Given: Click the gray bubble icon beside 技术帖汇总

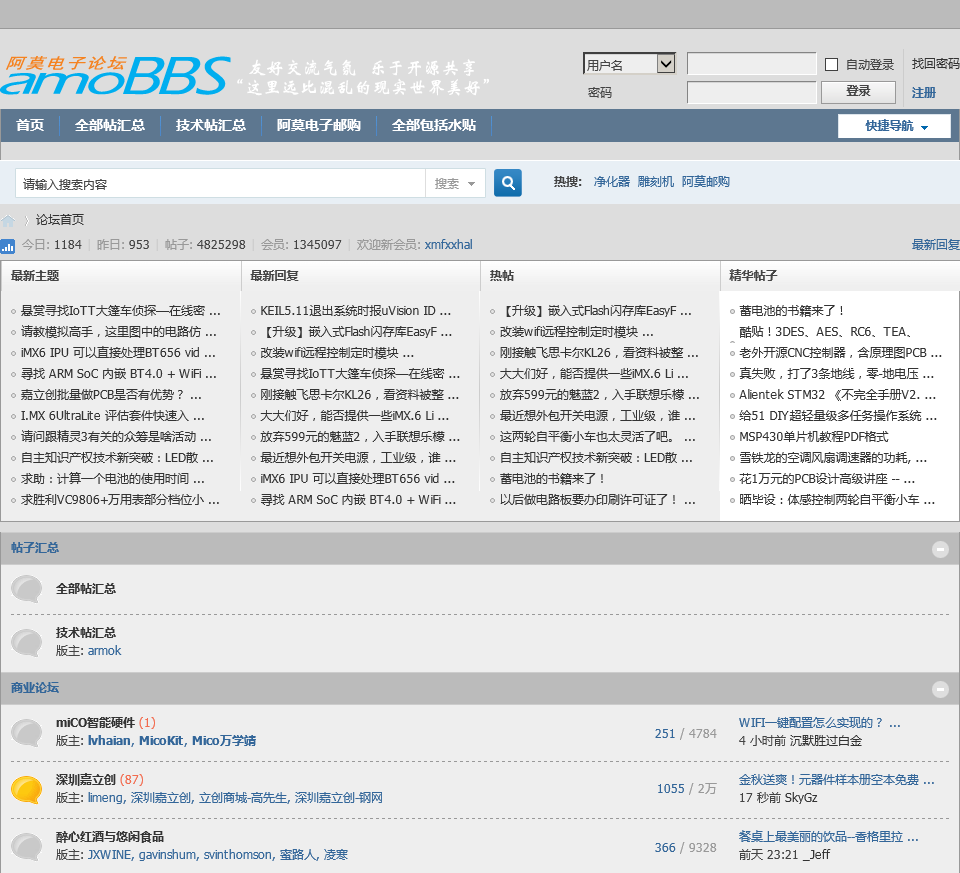Looking at the screenshot, I should (x=26, y=642).
